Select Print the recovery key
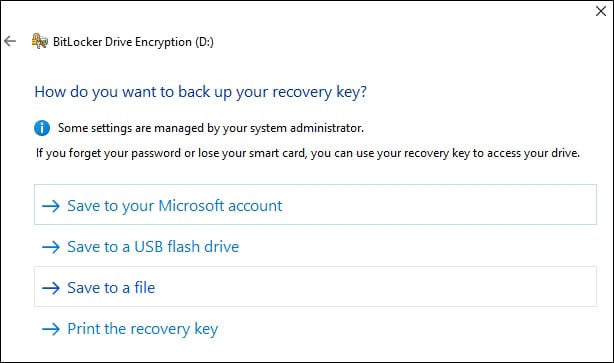This screenshot has width=614, height=363. point(315,329)
